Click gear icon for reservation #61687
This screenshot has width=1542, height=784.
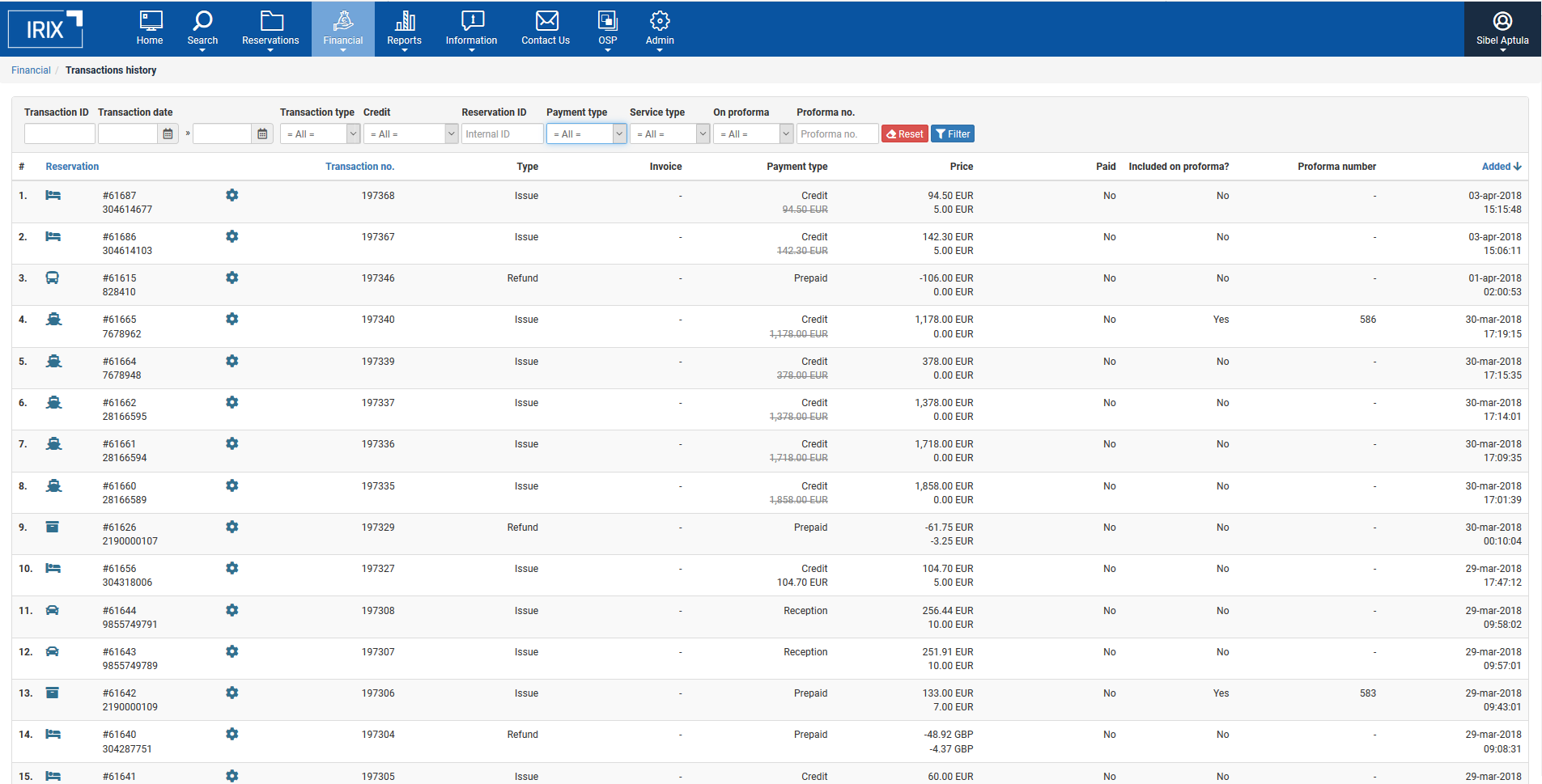tap(232, 196)
